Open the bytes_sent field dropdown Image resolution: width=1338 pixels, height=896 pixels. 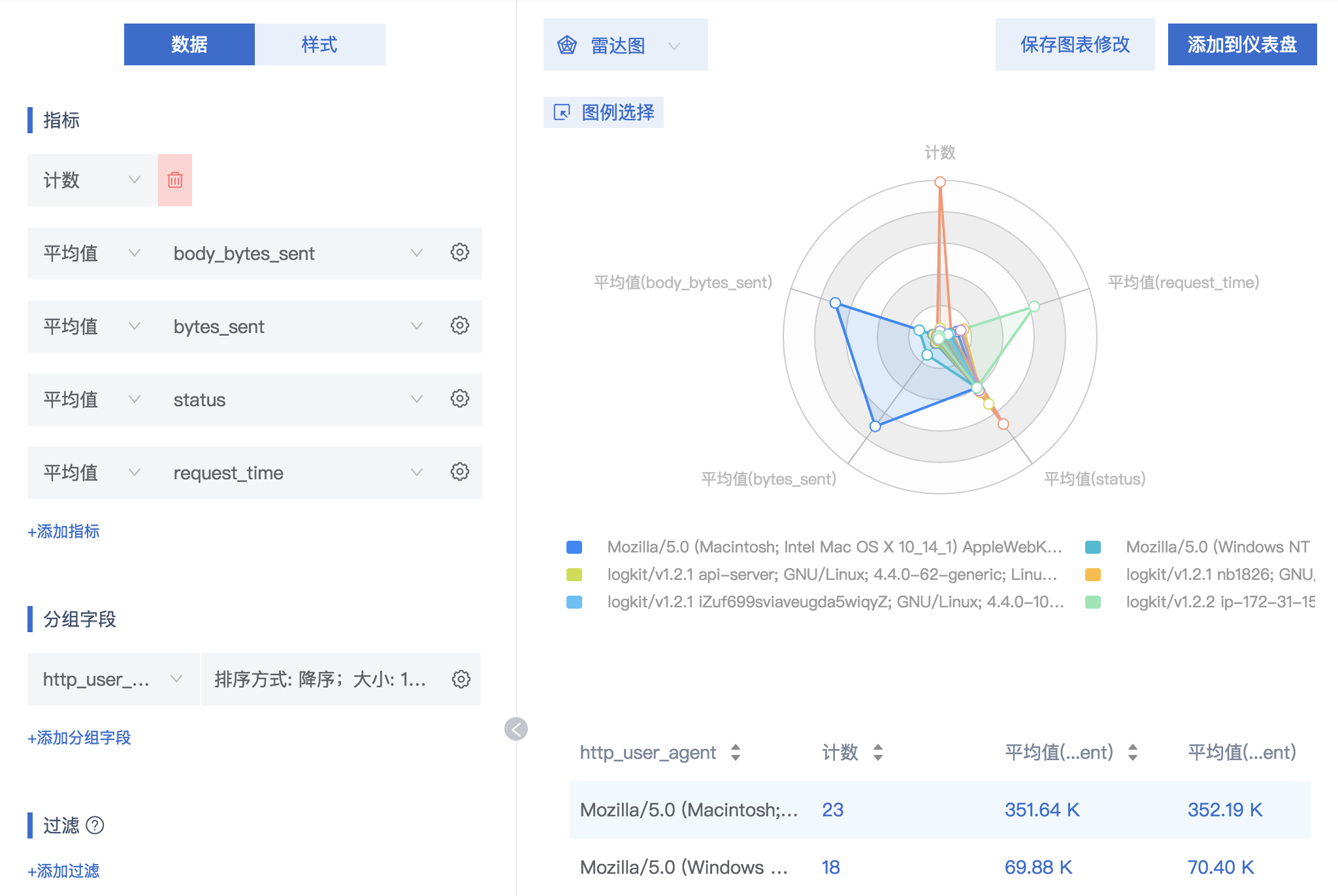click(298, 327)
